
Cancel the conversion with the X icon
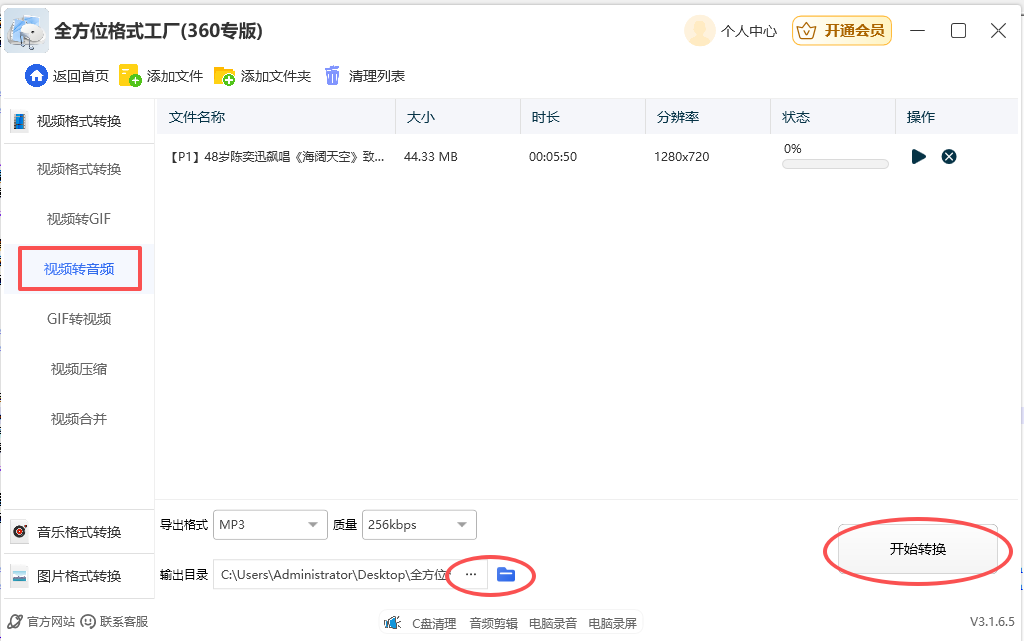coord(948,156)
